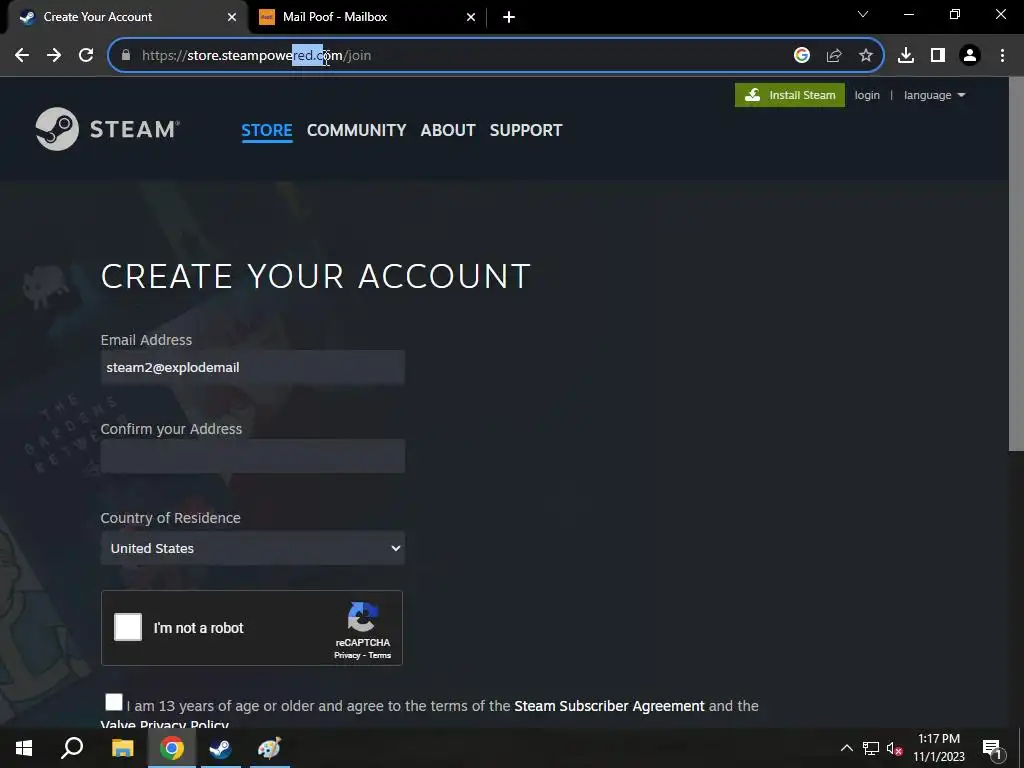The width and height of the screenshot is (1024, 768).
Task: Expand the language dropdown
Action: click(x=935, y=95)
